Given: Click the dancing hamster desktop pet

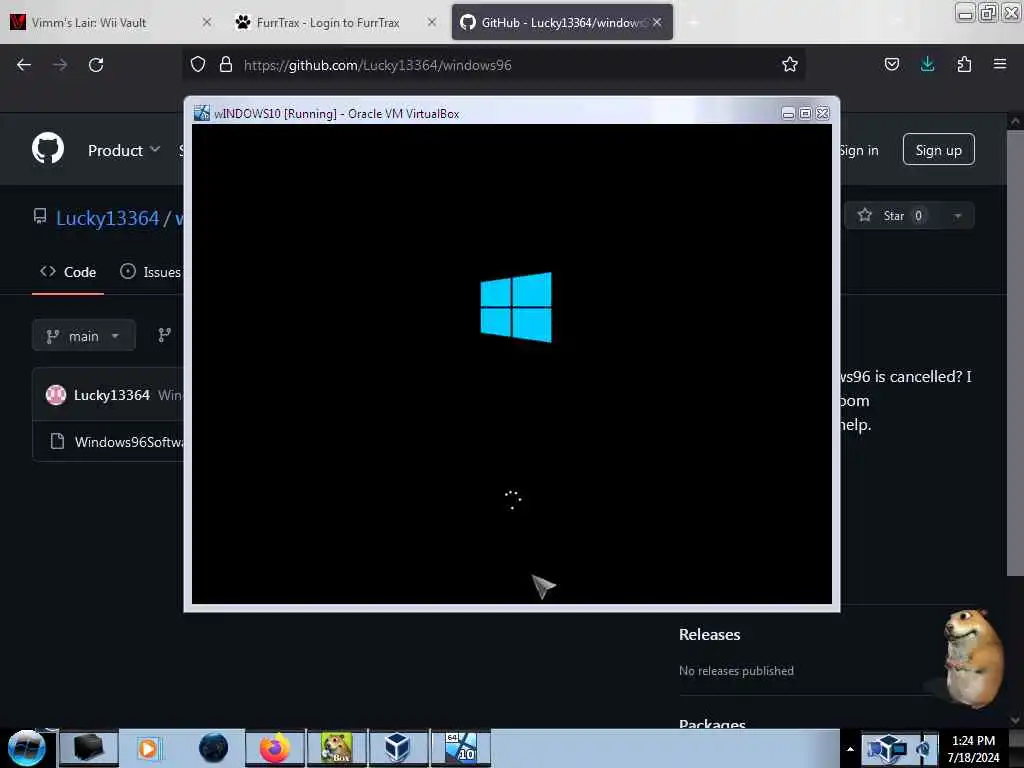Looking at the screenshot, I should [972, 658].
